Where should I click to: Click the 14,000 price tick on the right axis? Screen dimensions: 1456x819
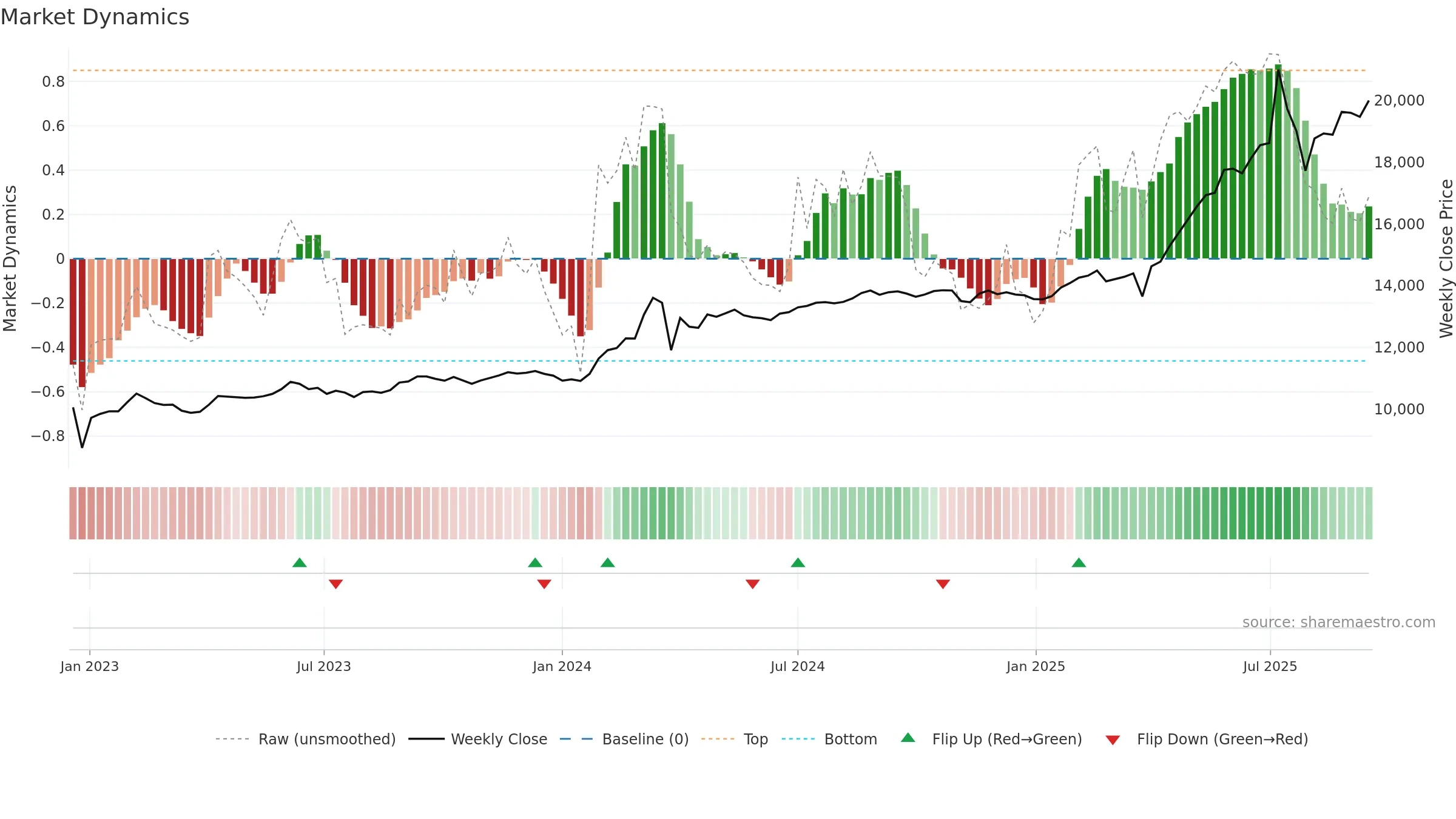pos(1400,286)
